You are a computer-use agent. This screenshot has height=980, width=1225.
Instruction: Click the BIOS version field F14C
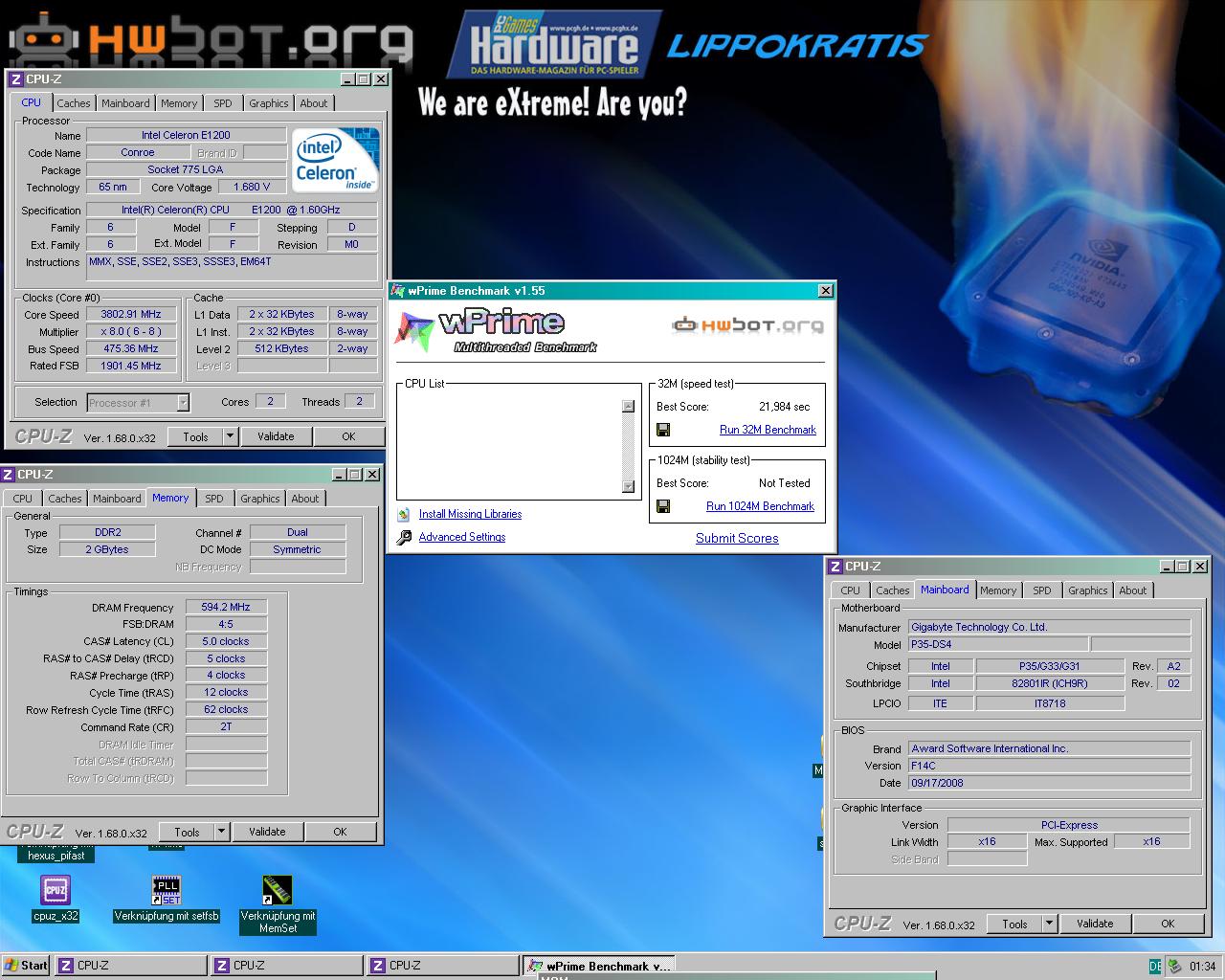point(1049,766)
